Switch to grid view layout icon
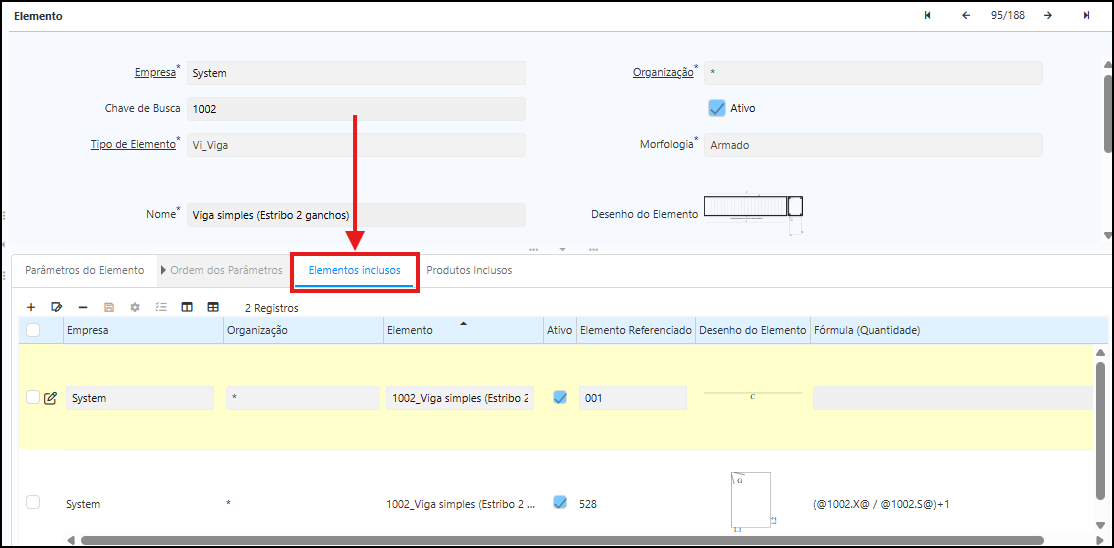Image resolution: width=1114 pixels, height=548 pixels. point(213,307)
